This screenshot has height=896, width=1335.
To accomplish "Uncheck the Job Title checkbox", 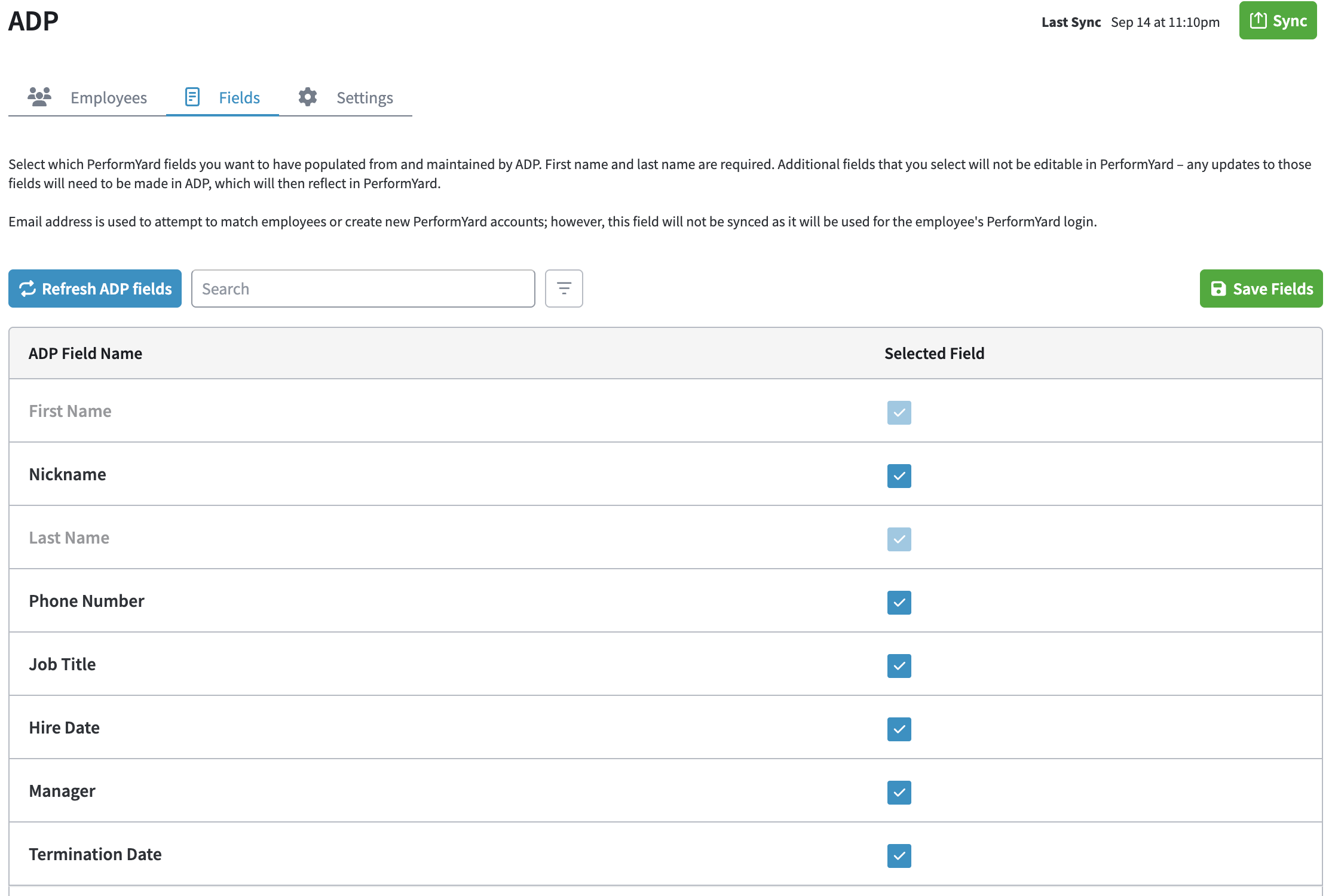I will [899, 666].
